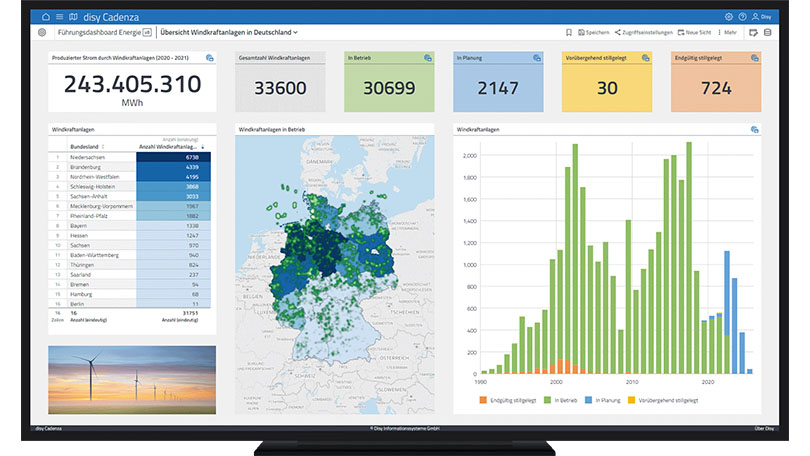The image size is (810, 456).
Task: Toggle In Betrieb legend swatch
Action: coord(548,400)
